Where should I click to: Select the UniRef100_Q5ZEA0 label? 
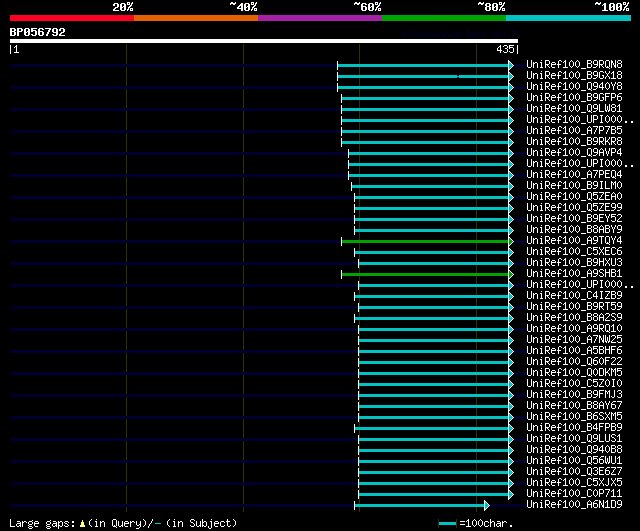574,196
